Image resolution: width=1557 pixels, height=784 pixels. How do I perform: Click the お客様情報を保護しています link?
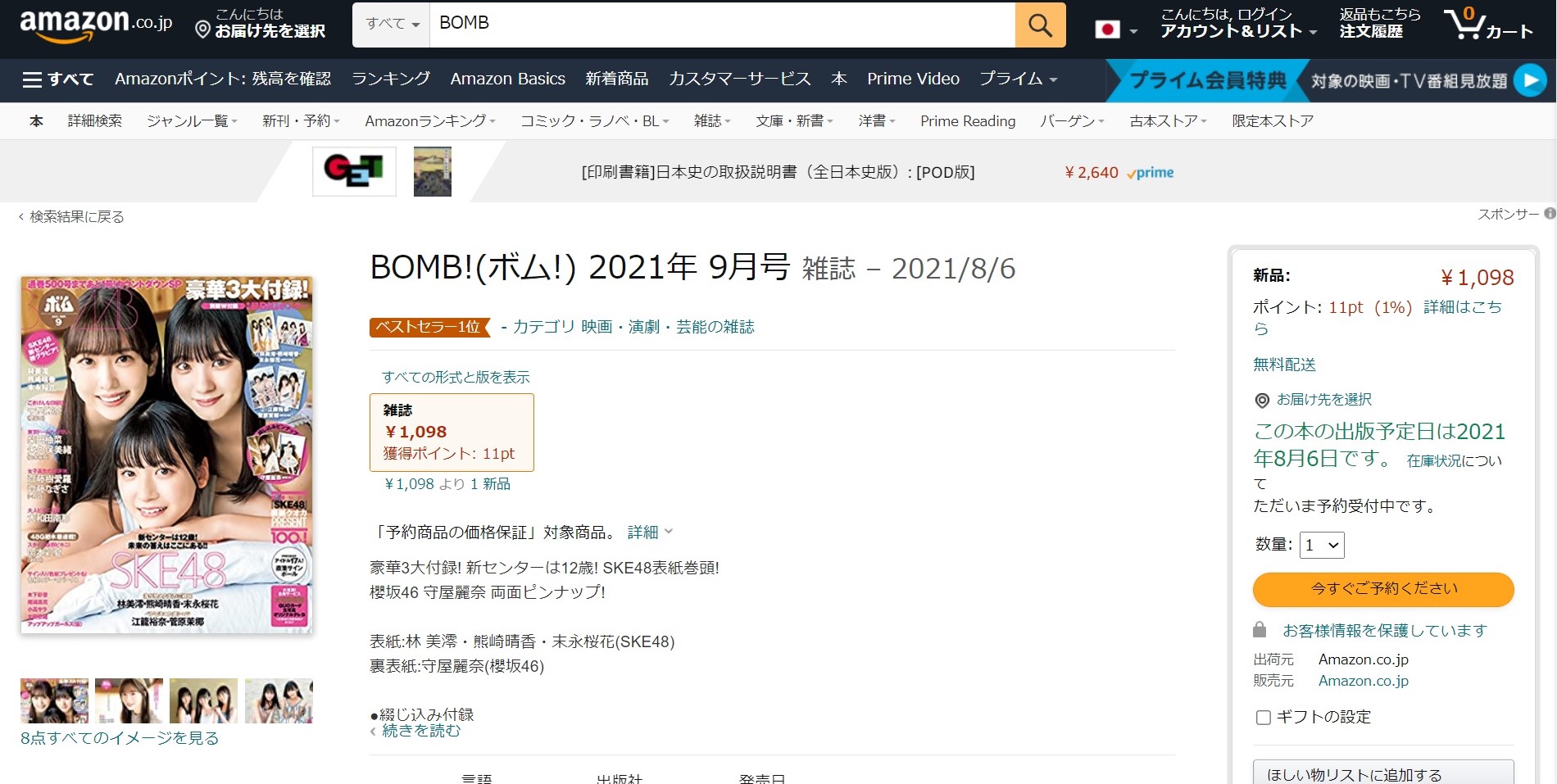click(x=1385, y=631)
